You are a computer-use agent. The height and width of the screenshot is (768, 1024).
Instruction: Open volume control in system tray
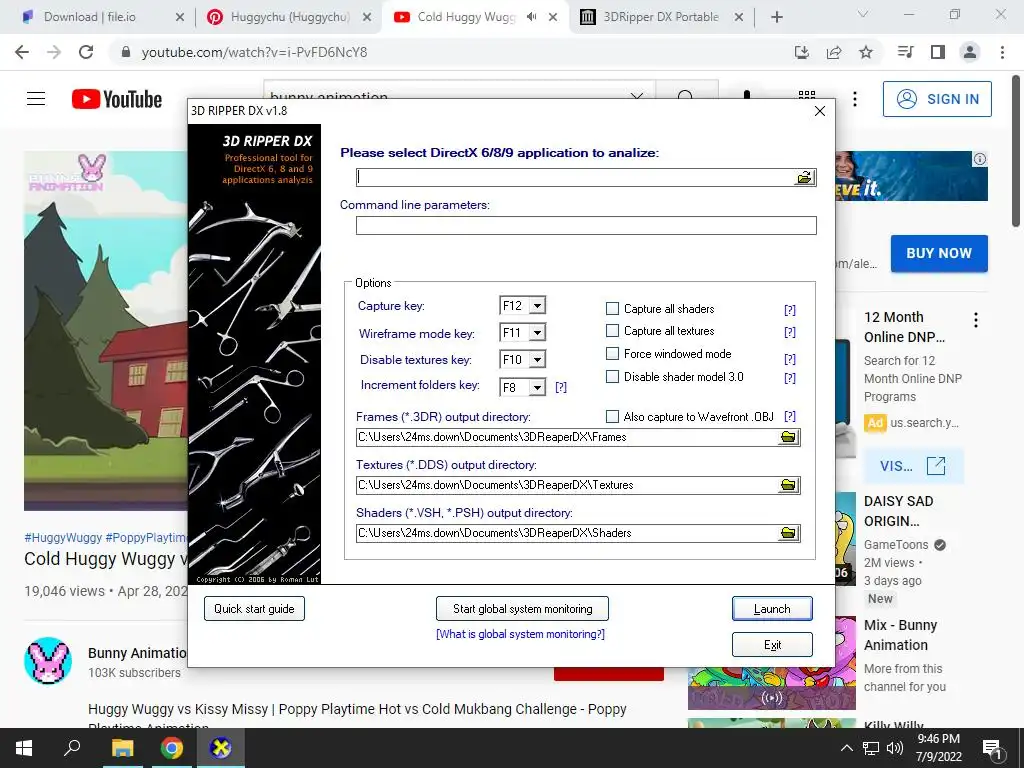click(x=895, y=748)
